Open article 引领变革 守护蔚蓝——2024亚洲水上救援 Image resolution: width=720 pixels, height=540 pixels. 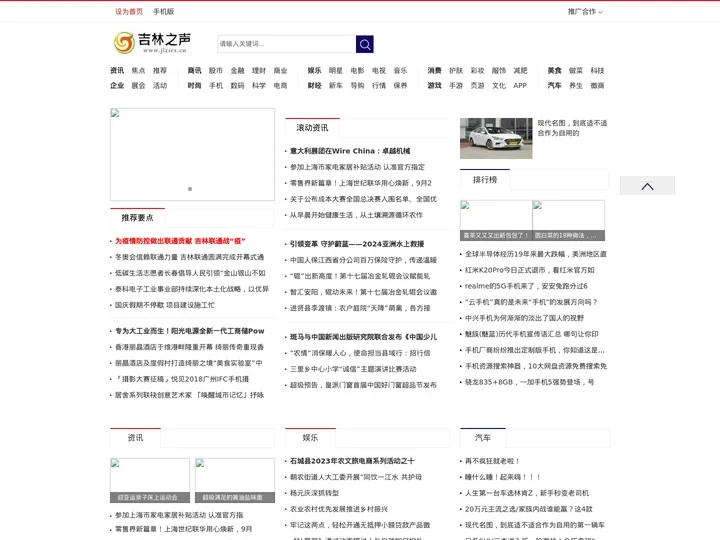click(x=357, y=244)
